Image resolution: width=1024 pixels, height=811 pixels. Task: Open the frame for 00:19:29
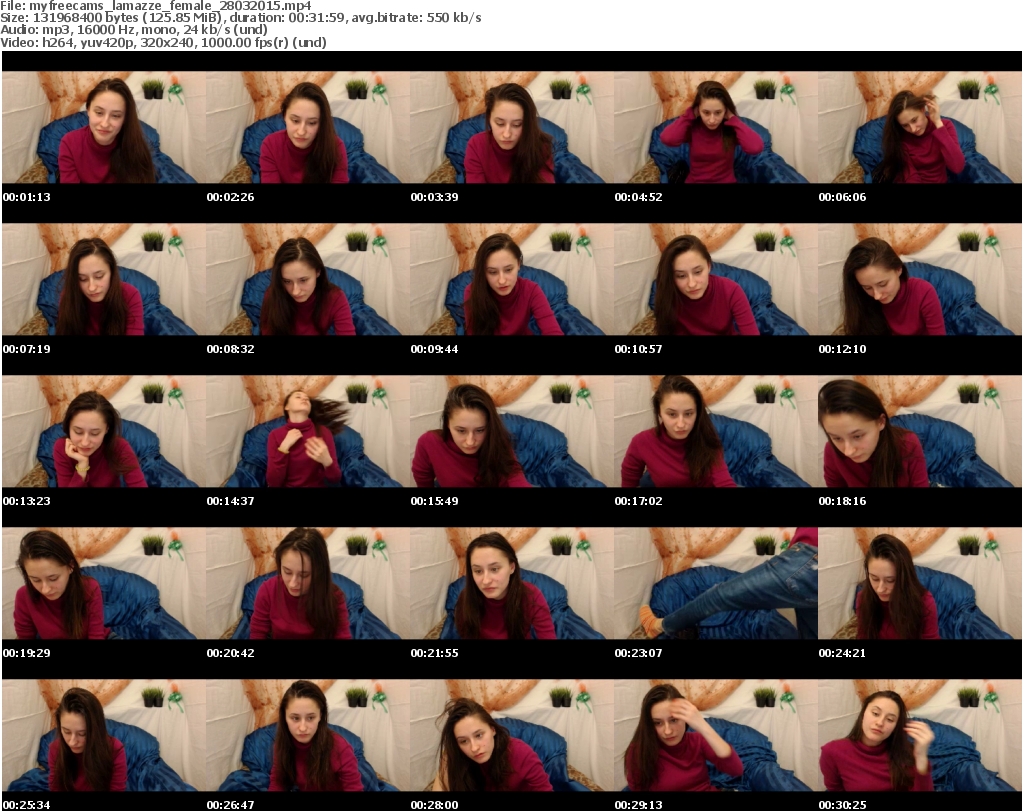tap(104, 584)
